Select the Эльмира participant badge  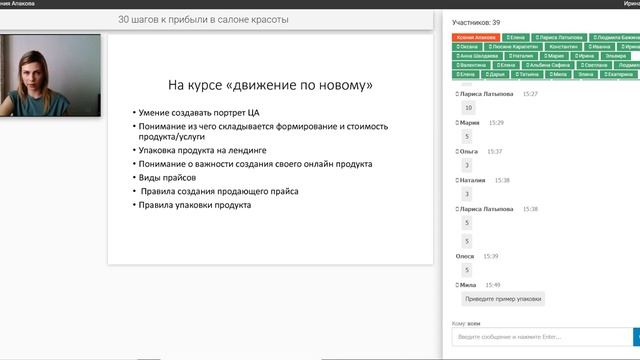pos(616,56)
